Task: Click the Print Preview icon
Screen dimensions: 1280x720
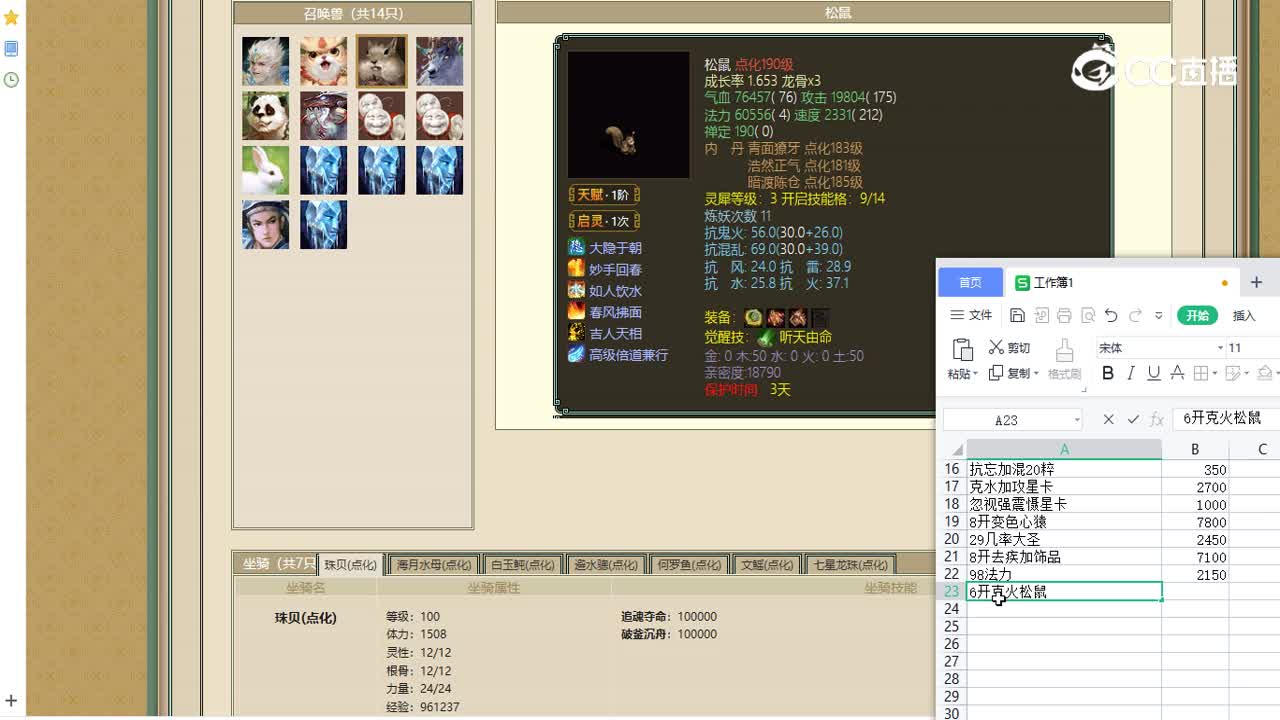Action: tap(1088, 316)
